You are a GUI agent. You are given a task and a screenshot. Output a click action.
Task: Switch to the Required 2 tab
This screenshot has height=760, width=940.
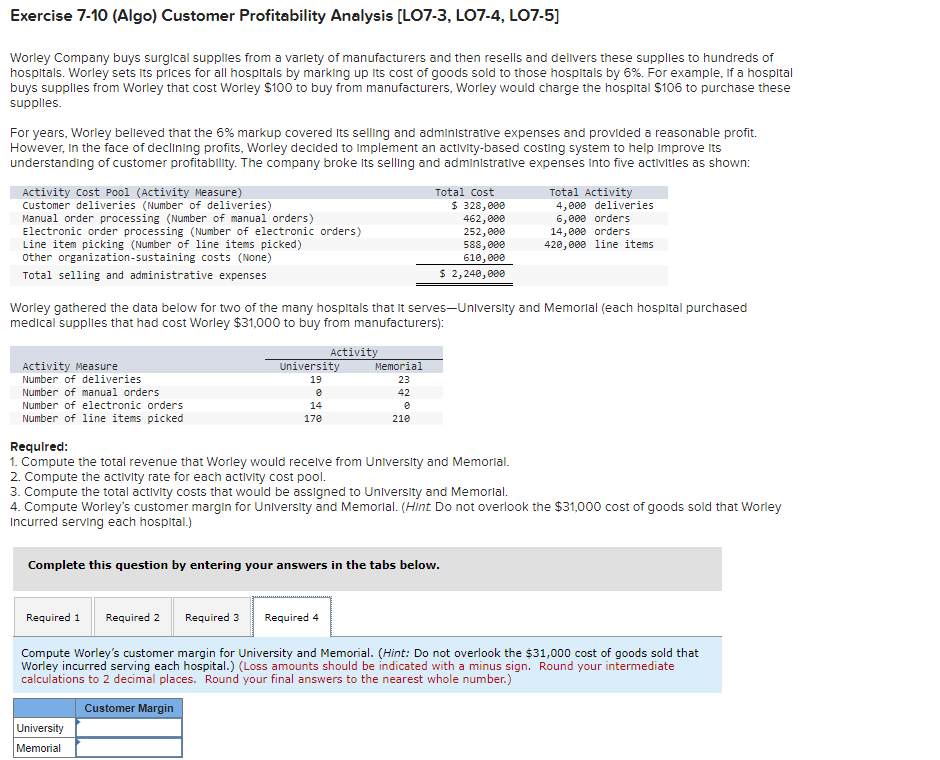132,617
